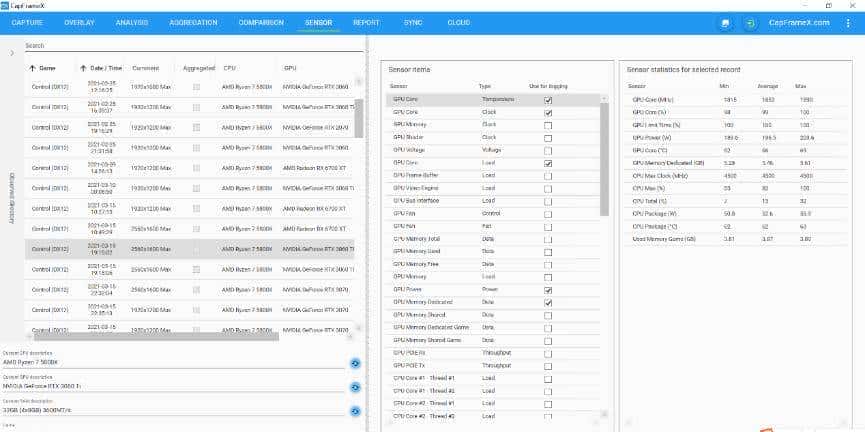The width and height of the screenshot is (865, 432).
Task: Disable logging for GPU Core Clock
Action: click(x=548, y=113)
